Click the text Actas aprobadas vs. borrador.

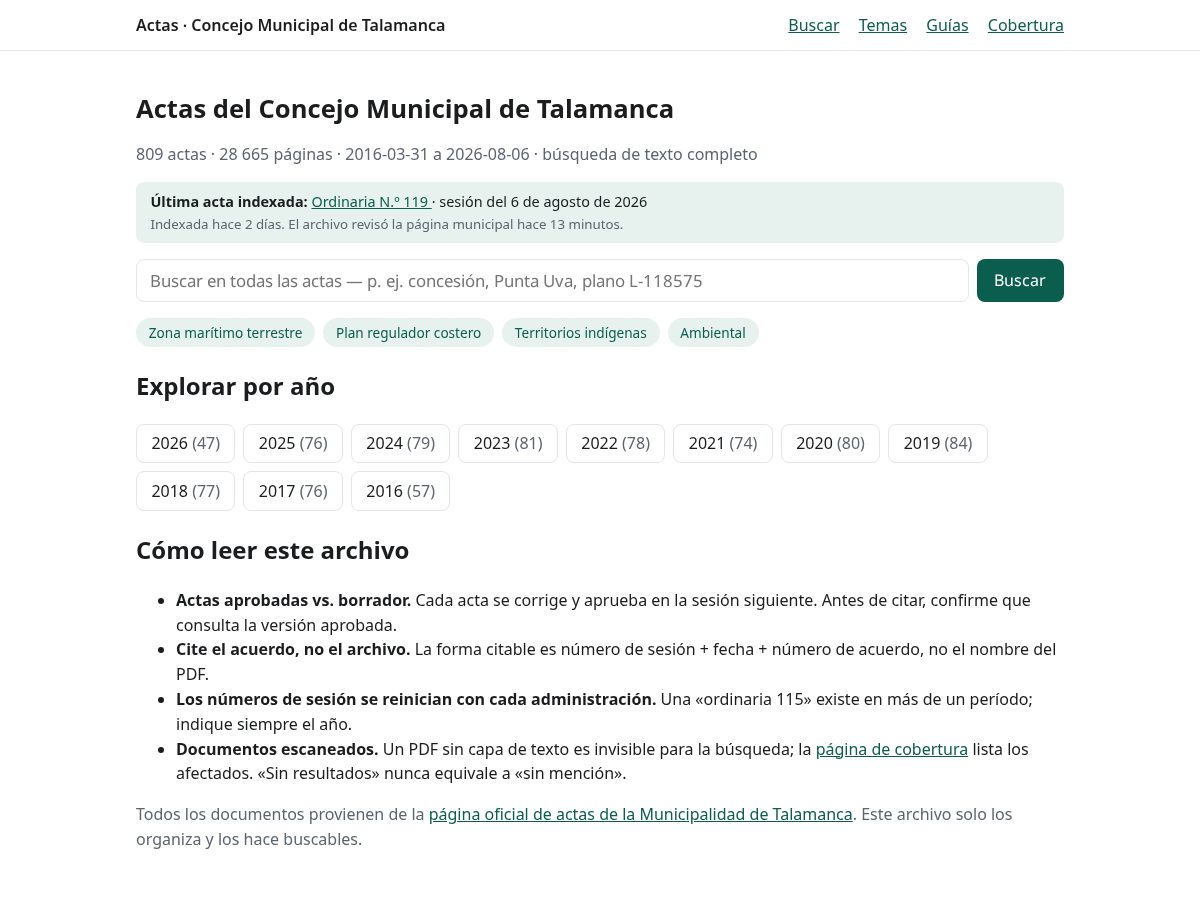[x=294, y=600]
